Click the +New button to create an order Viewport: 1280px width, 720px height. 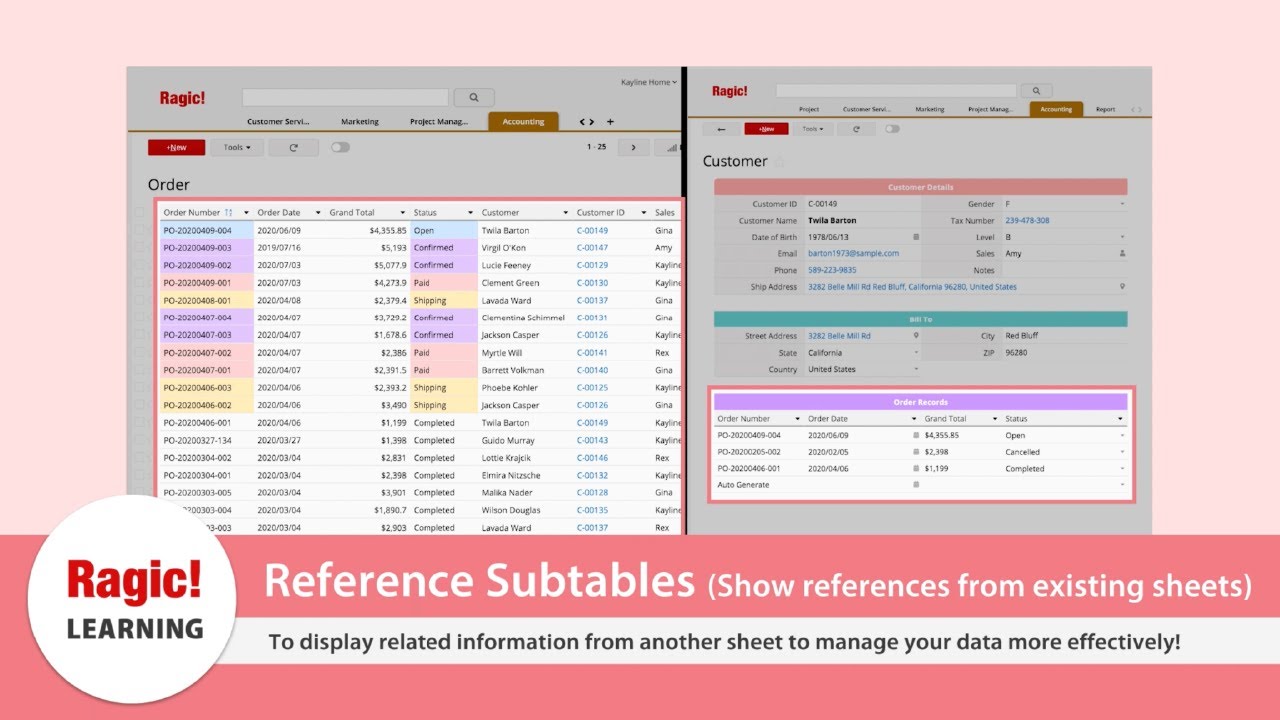click(175, 146)
